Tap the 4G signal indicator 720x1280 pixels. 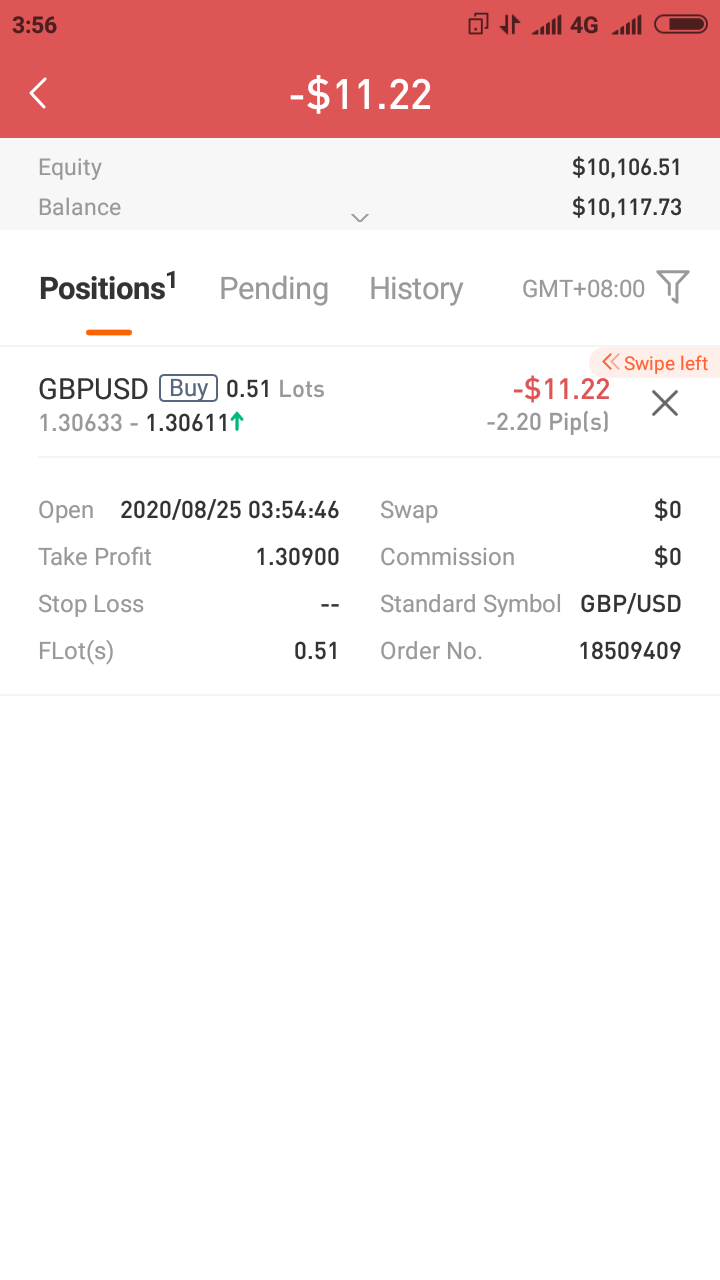coord(584,25)
